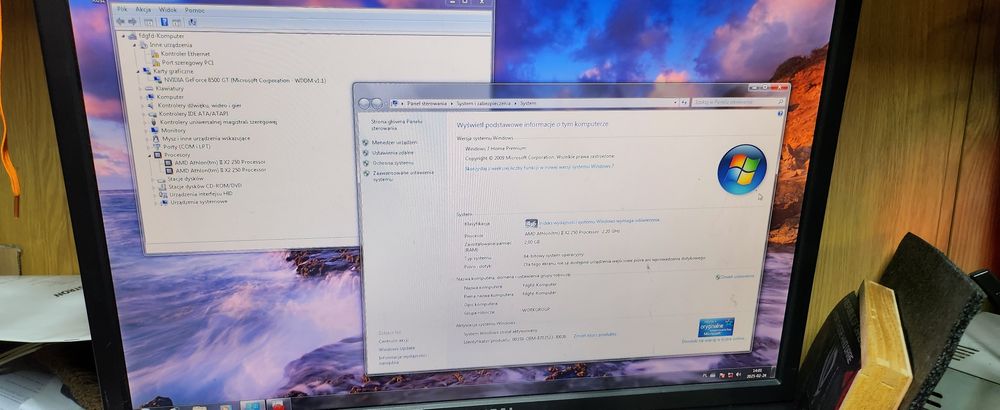Image resolution: width=1000 pixels, height=410 pixels.
Task: Click the forward arrow in Device Manager toolbar
Action: pos(132,22)
